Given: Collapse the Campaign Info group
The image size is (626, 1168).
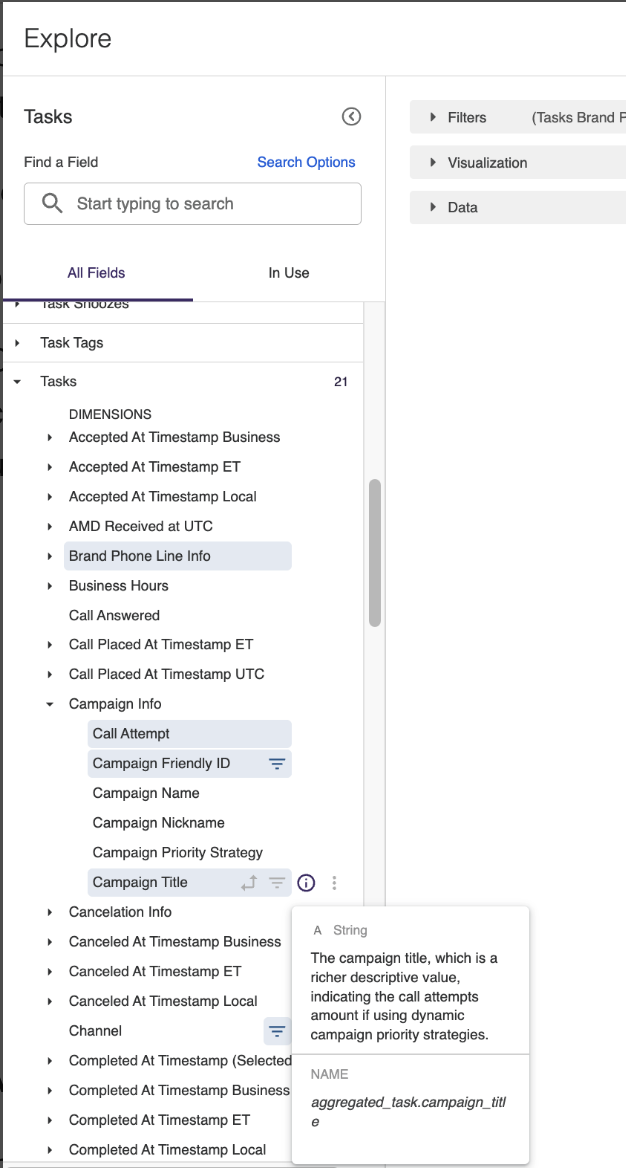Looking at the screenshot, I should [x=50, y=704].
